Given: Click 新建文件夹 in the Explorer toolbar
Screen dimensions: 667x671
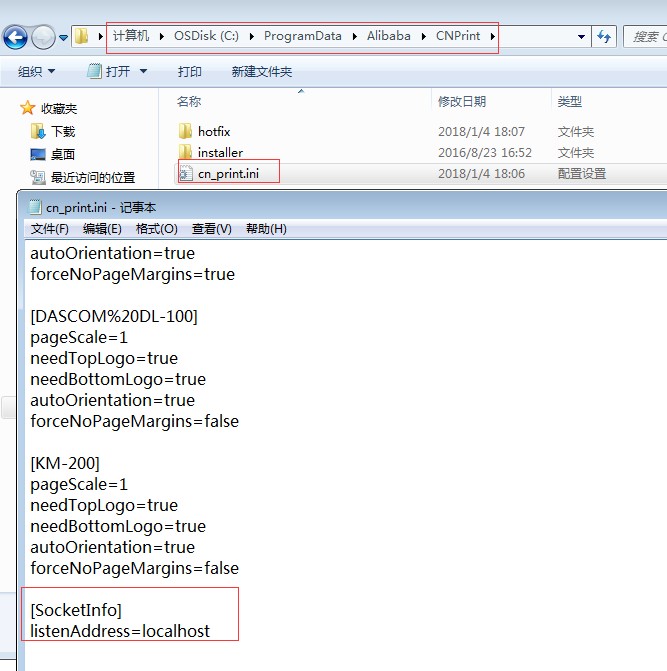Looking at the screenshot, I should coord(261,71).
